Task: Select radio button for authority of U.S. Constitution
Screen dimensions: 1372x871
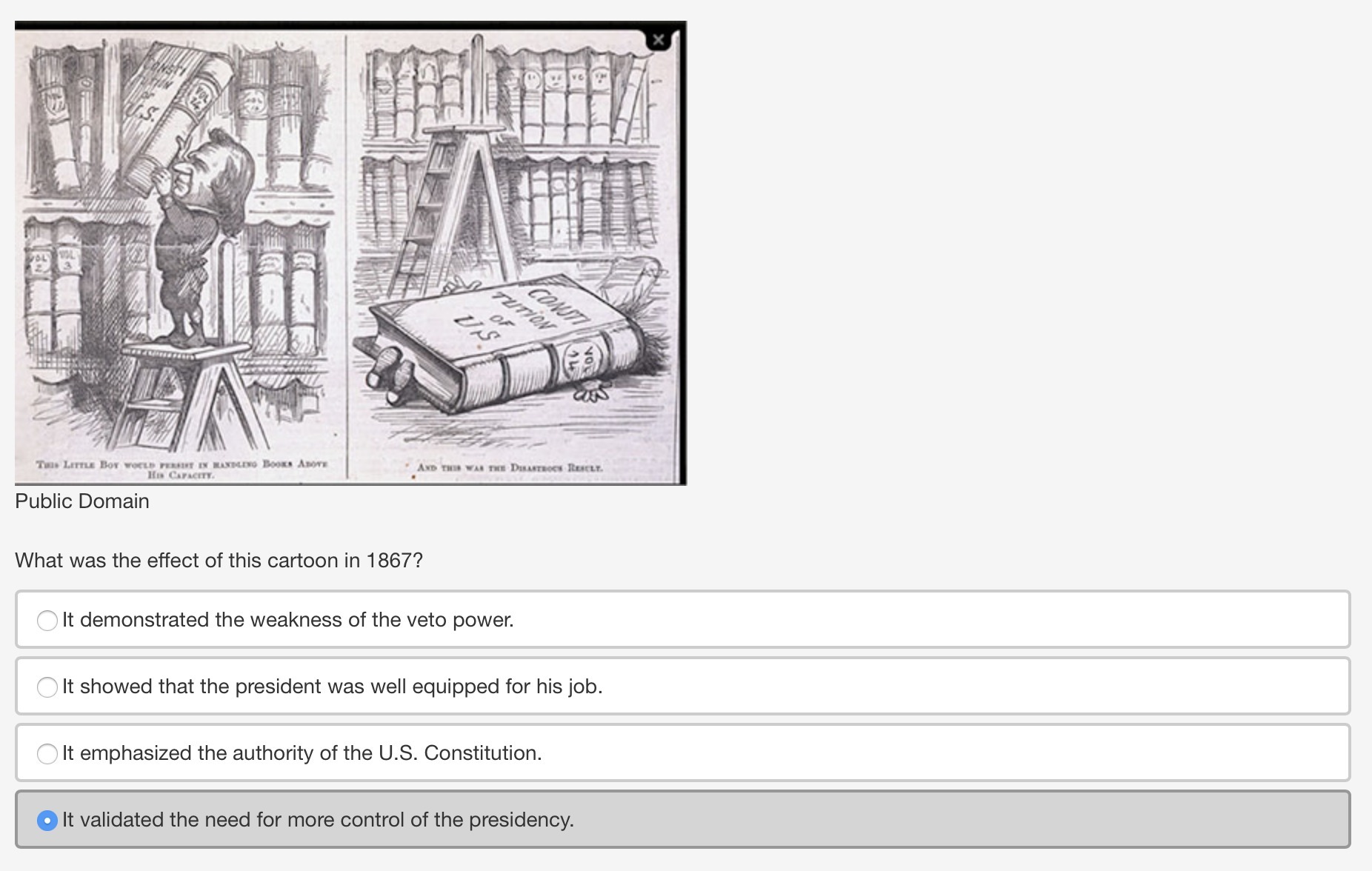Action: pos(47,753)
